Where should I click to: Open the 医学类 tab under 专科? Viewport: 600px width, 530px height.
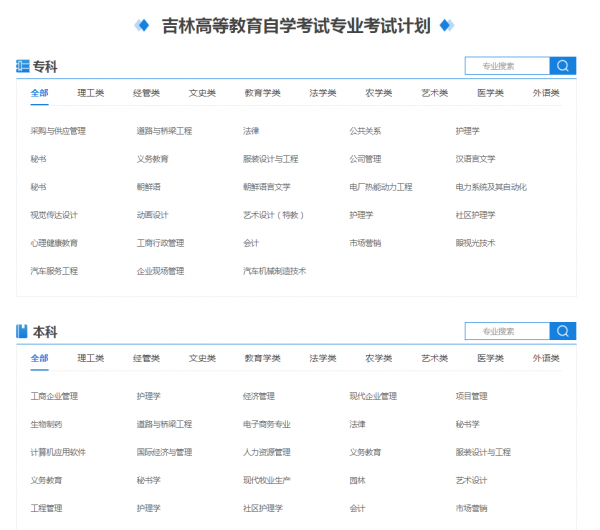(x=490, y=93)
